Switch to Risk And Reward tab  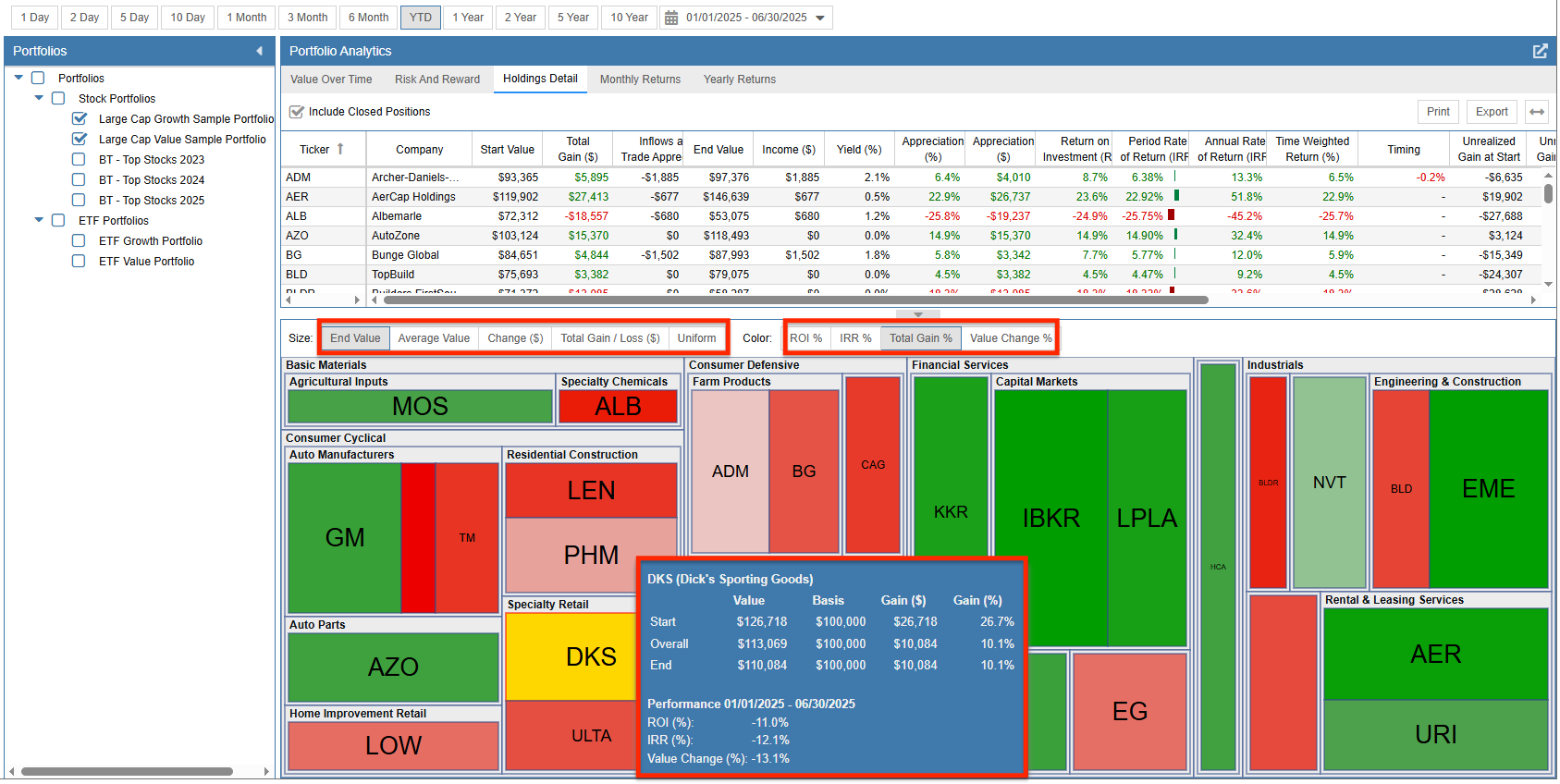(437, 80)
